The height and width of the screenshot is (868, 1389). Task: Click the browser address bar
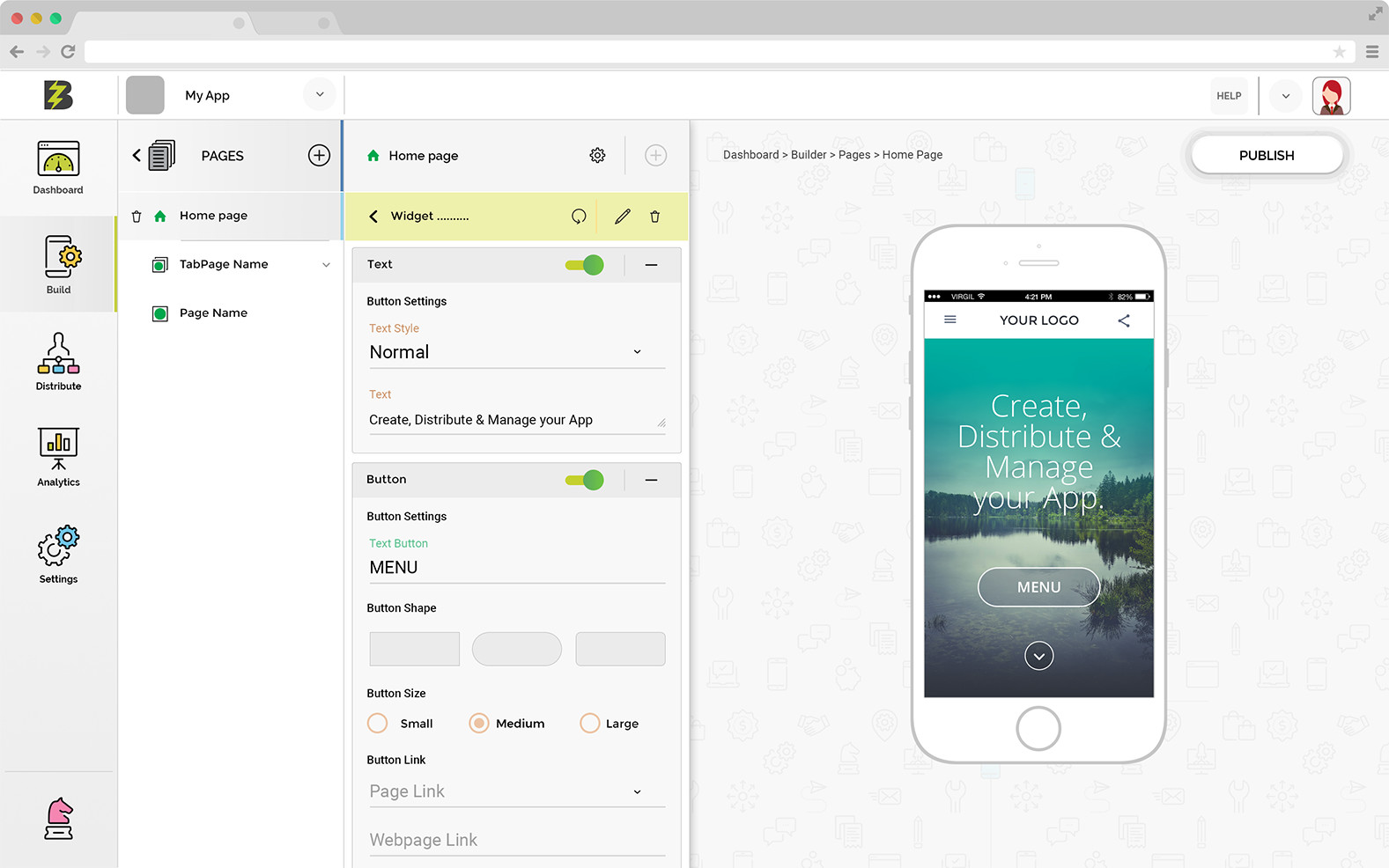718,52
